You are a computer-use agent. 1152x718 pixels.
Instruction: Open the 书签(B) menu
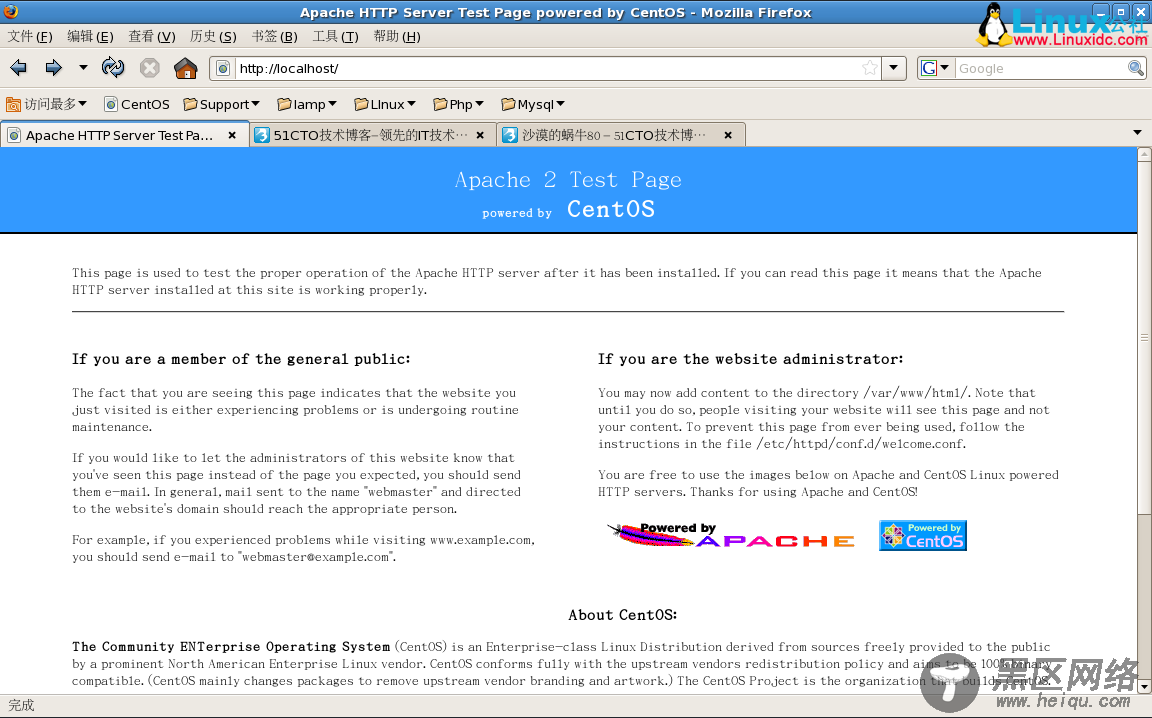(x=275, y=37)
